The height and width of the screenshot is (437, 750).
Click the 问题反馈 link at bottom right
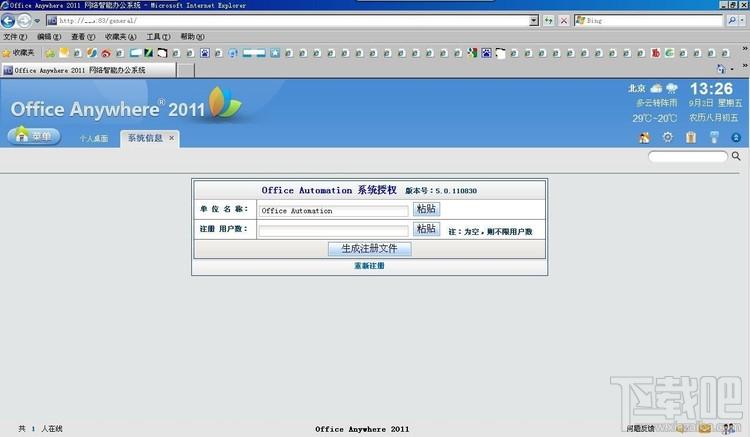coord(640,428)
